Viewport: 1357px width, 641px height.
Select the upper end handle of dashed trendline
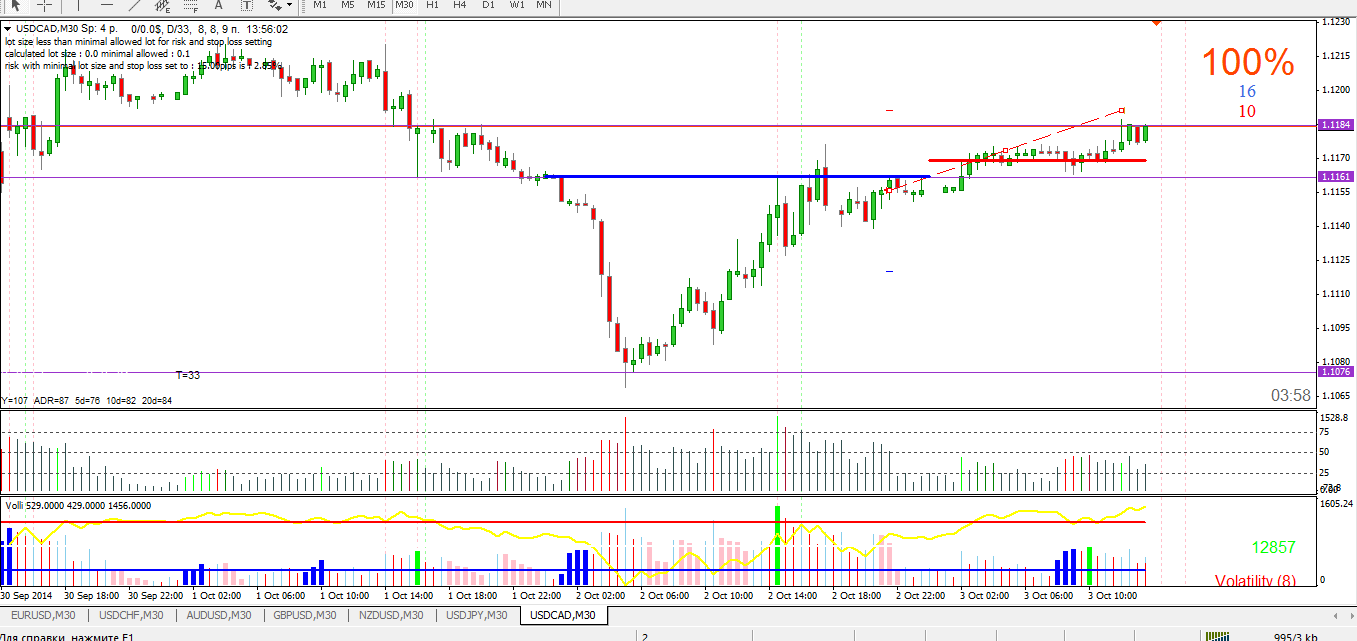(1122, 110)
